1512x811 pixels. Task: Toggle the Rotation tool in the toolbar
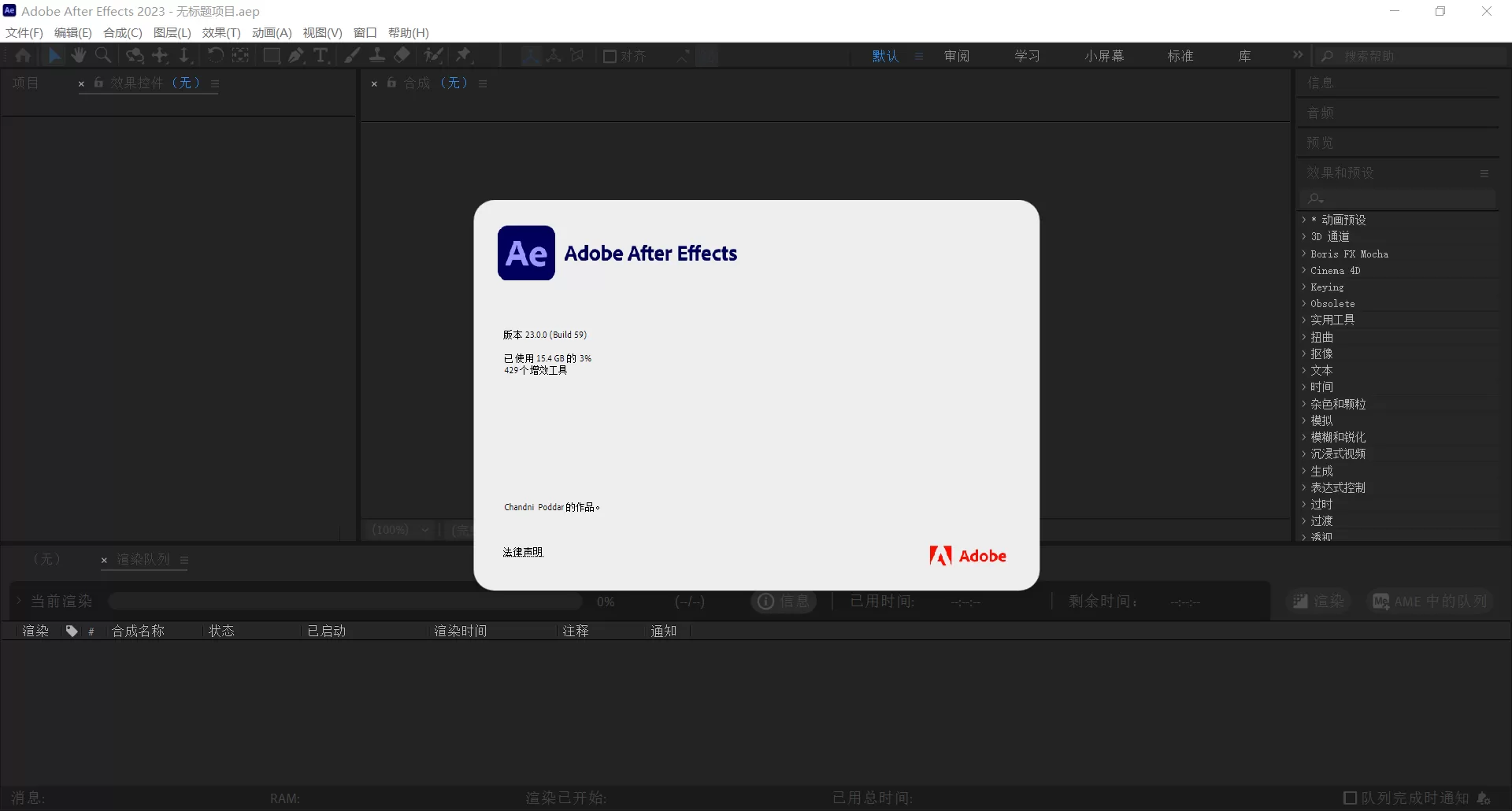point(215,55)
